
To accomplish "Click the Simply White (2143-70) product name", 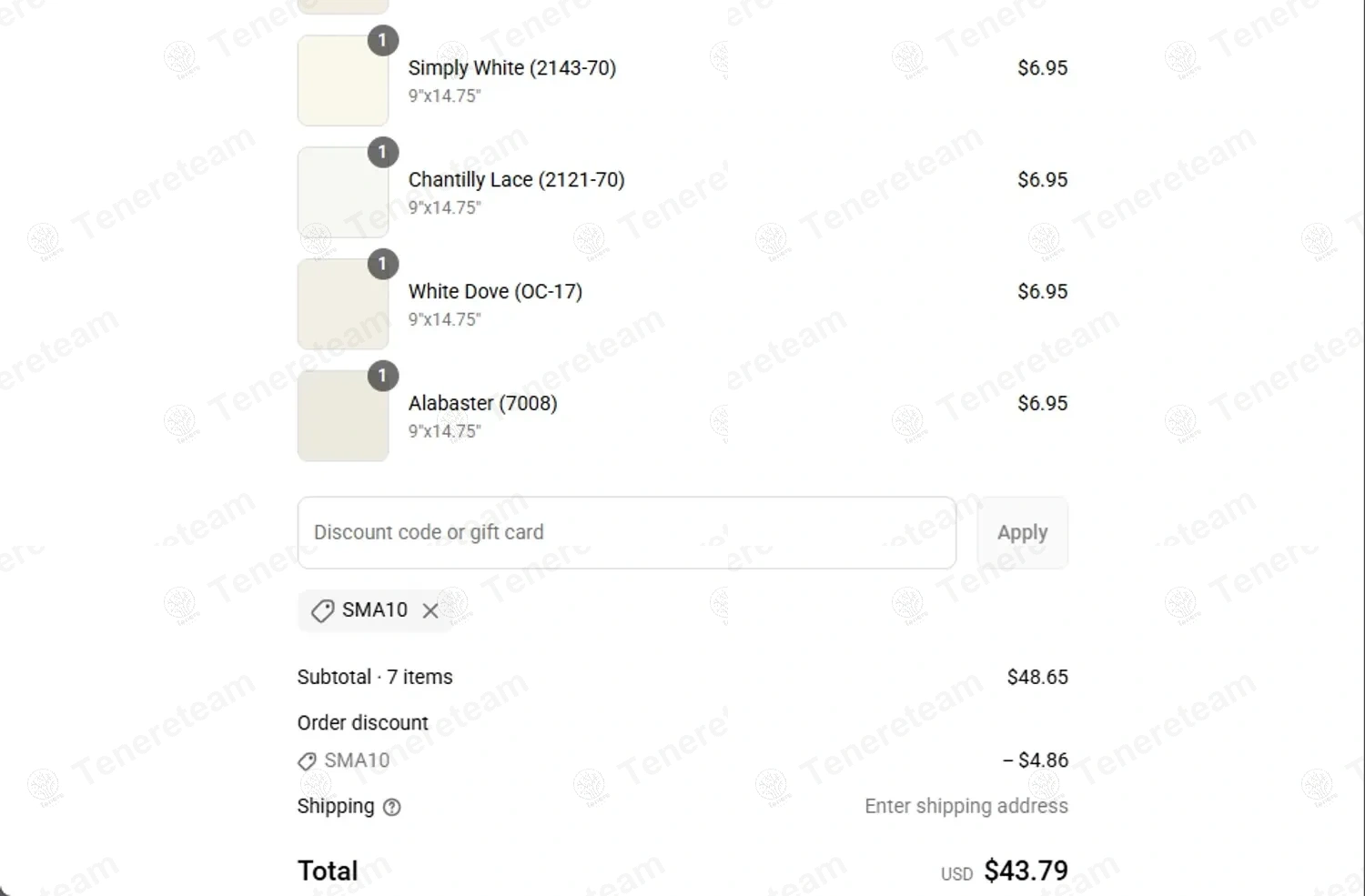I will pos(511,68).
